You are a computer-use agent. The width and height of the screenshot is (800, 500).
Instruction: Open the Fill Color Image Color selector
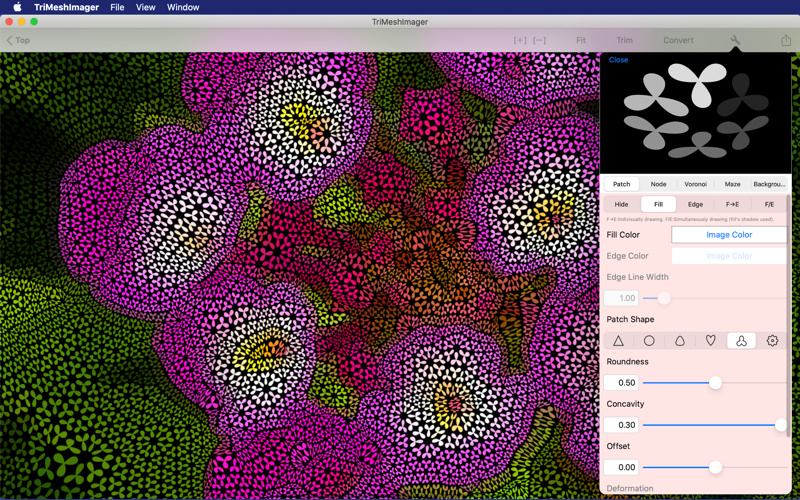pyautogui.click(x=729, y=235)
